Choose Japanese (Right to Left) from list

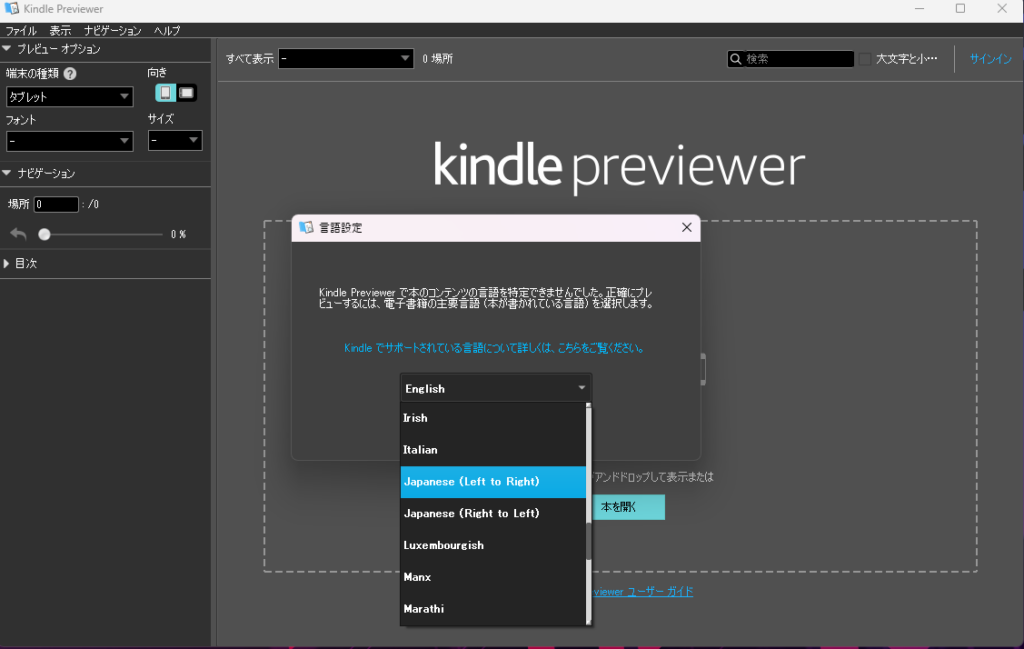471,513
